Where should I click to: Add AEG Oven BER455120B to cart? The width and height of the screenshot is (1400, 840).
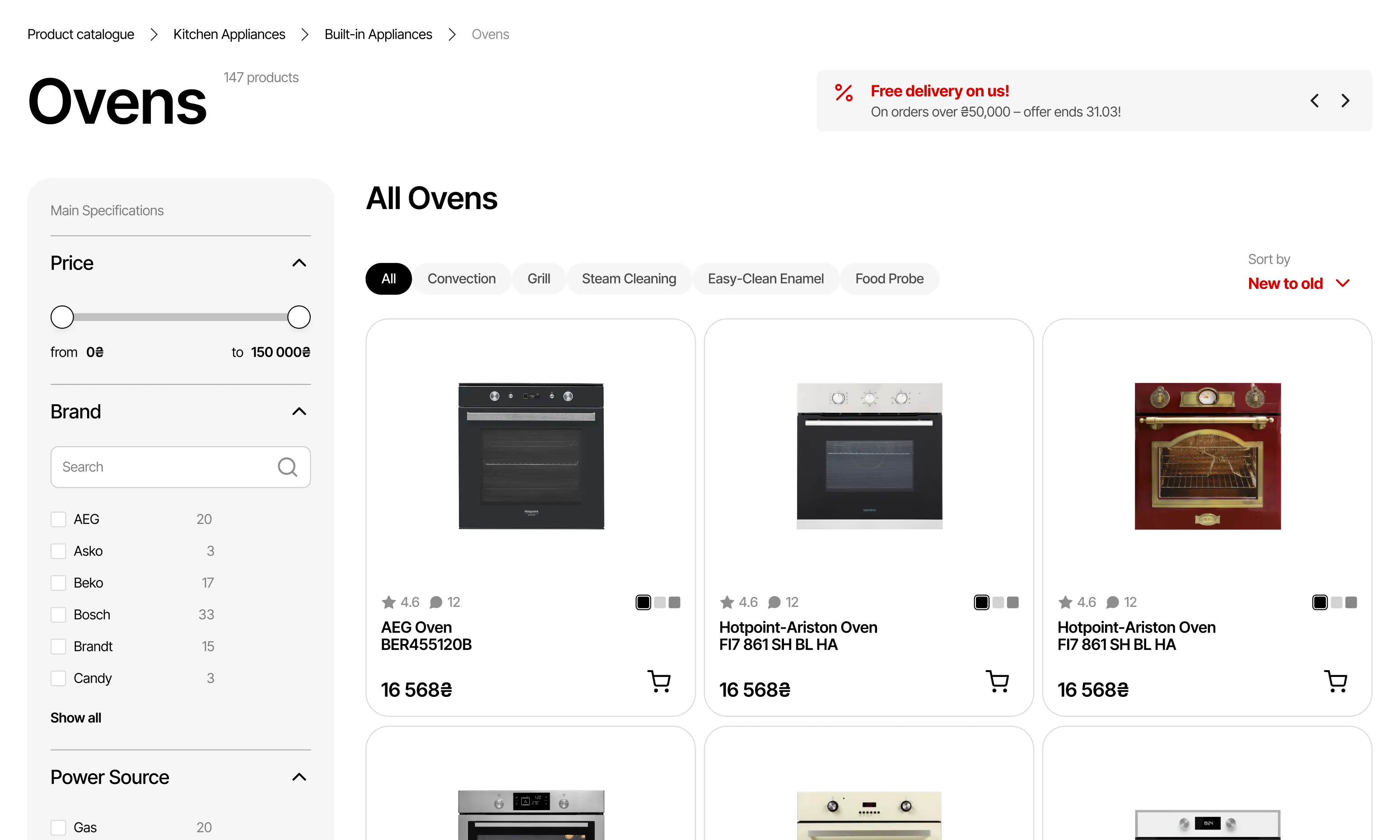coord(659,681)
